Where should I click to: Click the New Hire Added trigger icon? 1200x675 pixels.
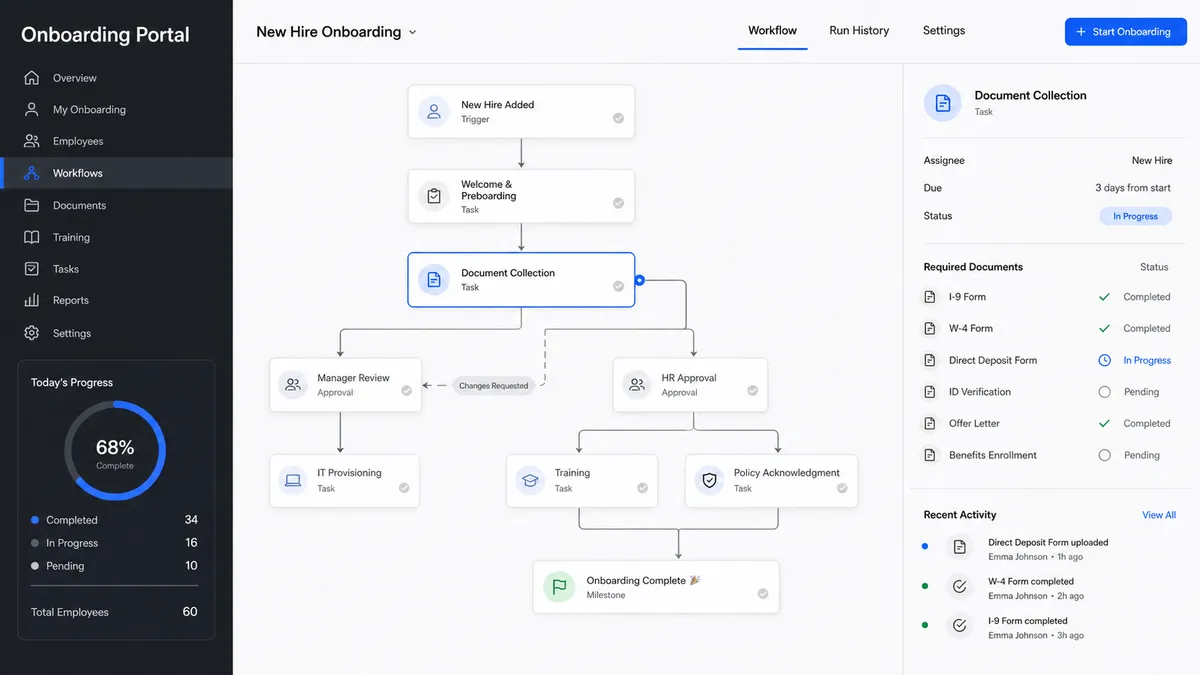434,111
